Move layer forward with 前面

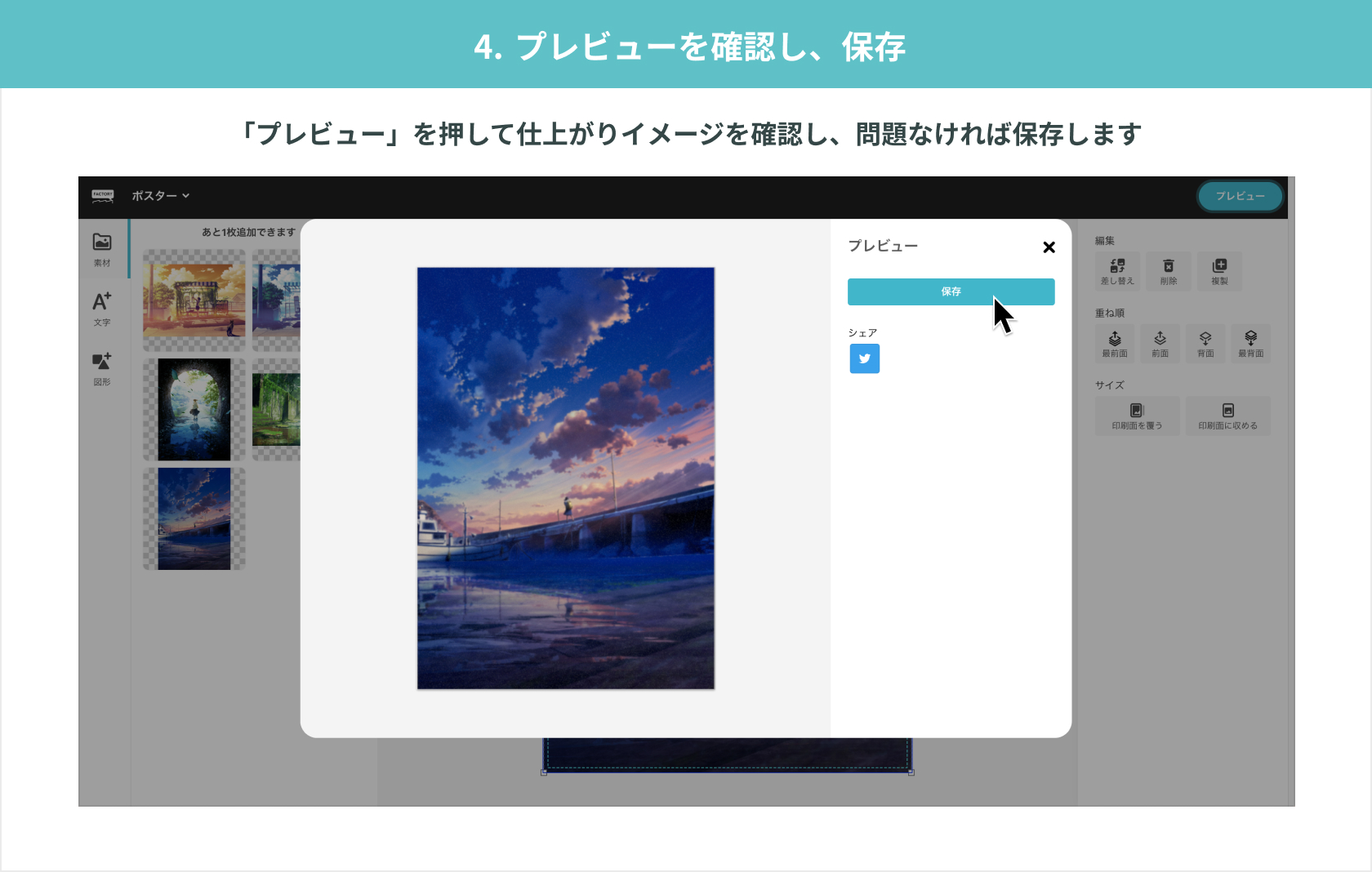point(1160,344)
